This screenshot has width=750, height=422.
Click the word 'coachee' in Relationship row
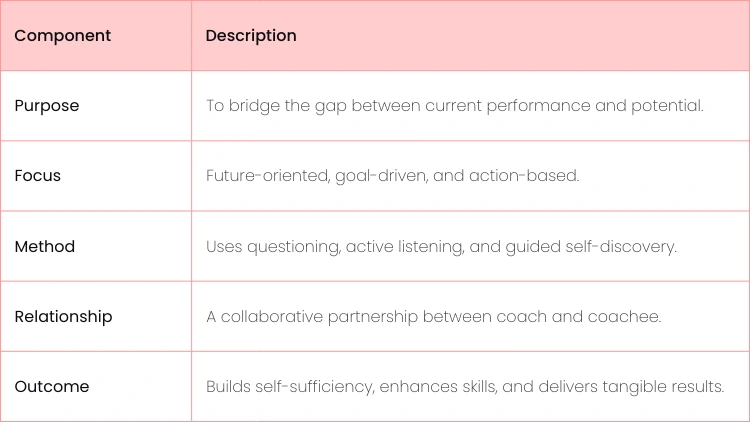tap(623, 316)
